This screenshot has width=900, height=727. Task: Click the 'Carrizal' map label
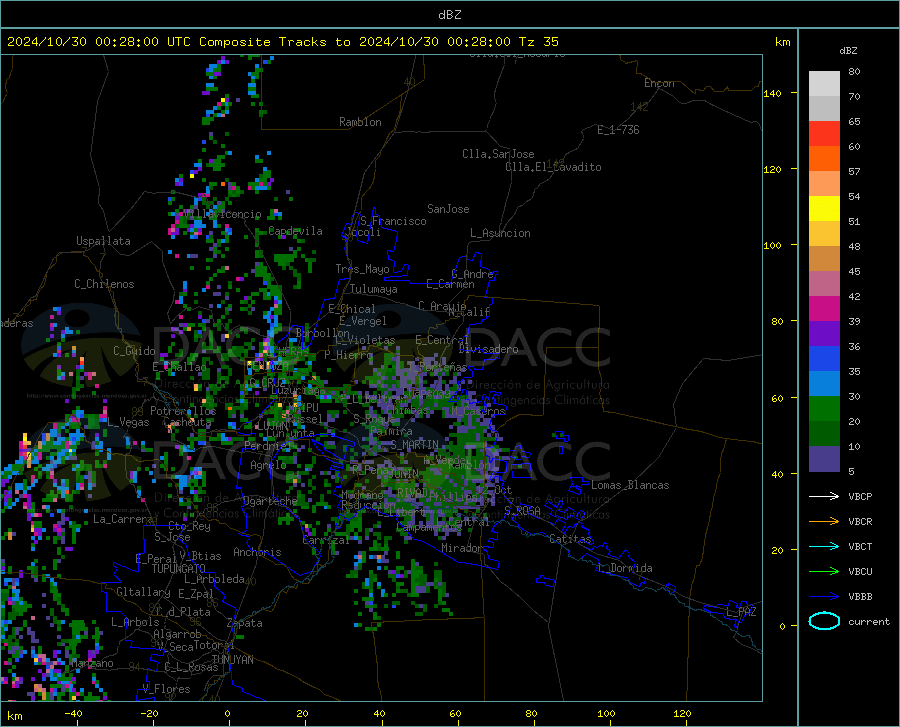(x=325, y=540)
